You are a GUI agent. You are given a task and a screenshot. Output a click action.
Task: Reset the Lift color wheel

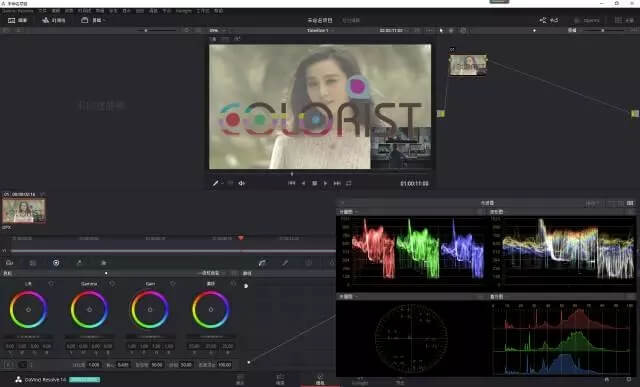[x=51, y=283]
